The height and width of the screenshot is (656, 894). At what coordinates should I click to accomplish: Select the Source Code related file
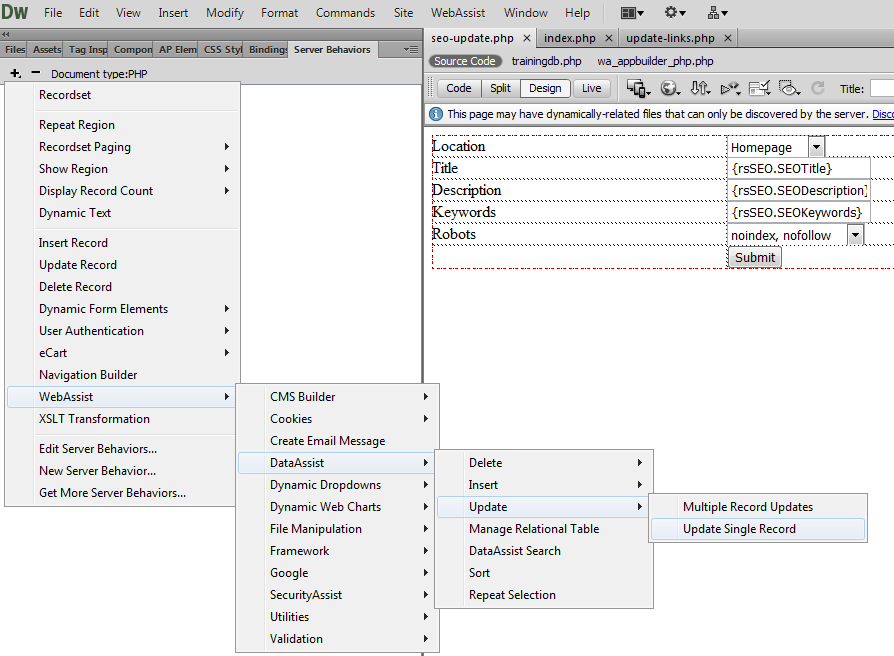tap(465, 61)
